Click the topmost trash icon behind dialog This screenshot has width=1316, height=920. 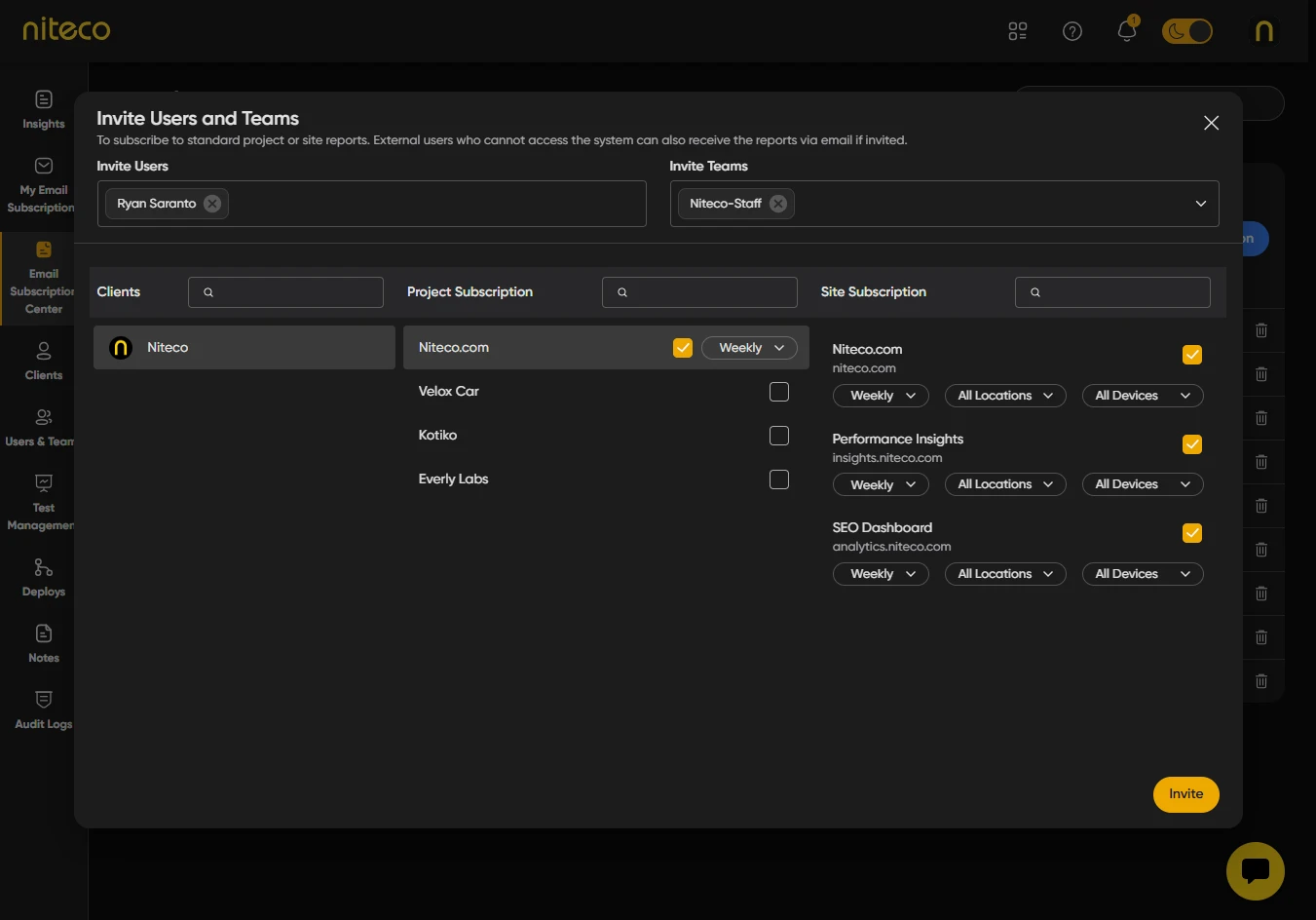[x=1261, y=330]
